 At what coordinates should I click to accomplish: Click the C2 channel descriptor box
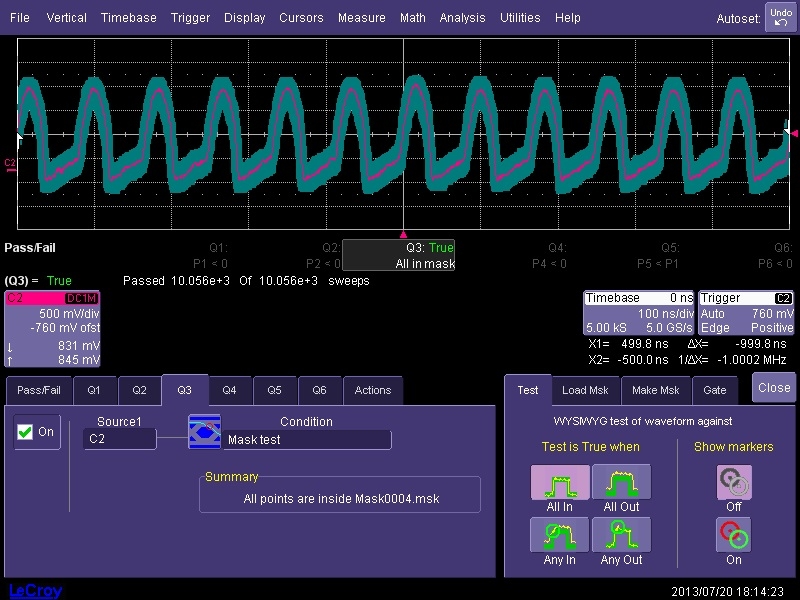pos(53,329)
